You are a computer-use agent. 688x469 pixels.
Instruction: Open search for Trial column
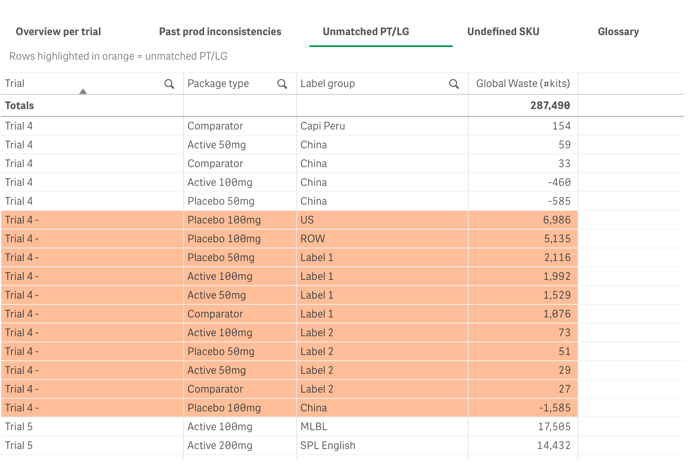(x=169, y=84)
